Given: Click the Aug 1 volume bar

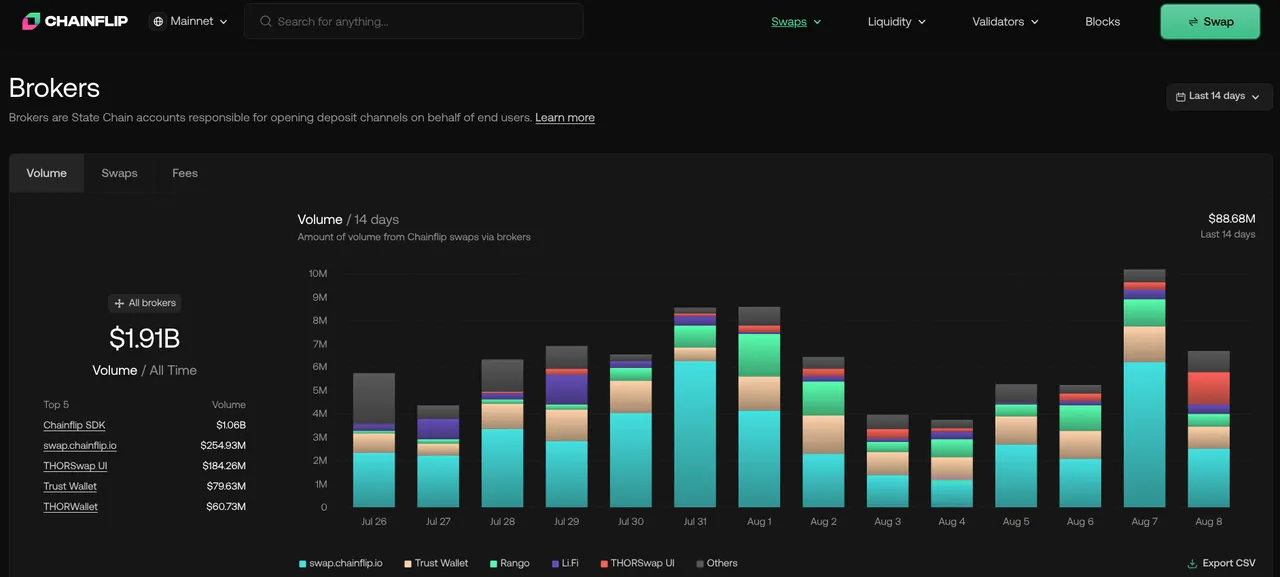Looking at the screenshot, I should click(x=759, y=408).
